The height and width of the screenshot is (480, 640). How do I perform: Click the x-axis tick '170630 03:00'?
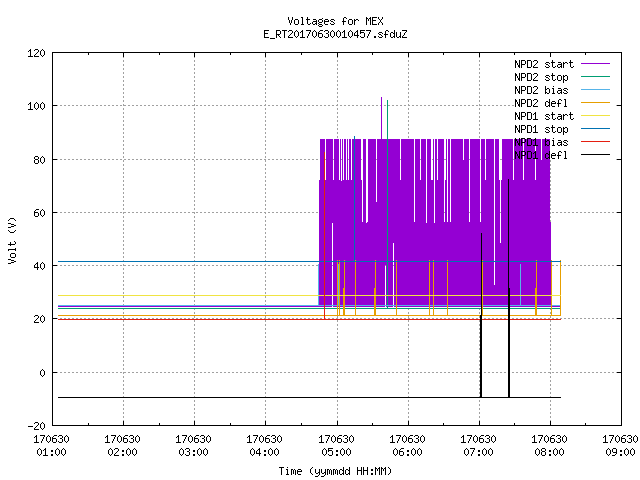[193, 446]
